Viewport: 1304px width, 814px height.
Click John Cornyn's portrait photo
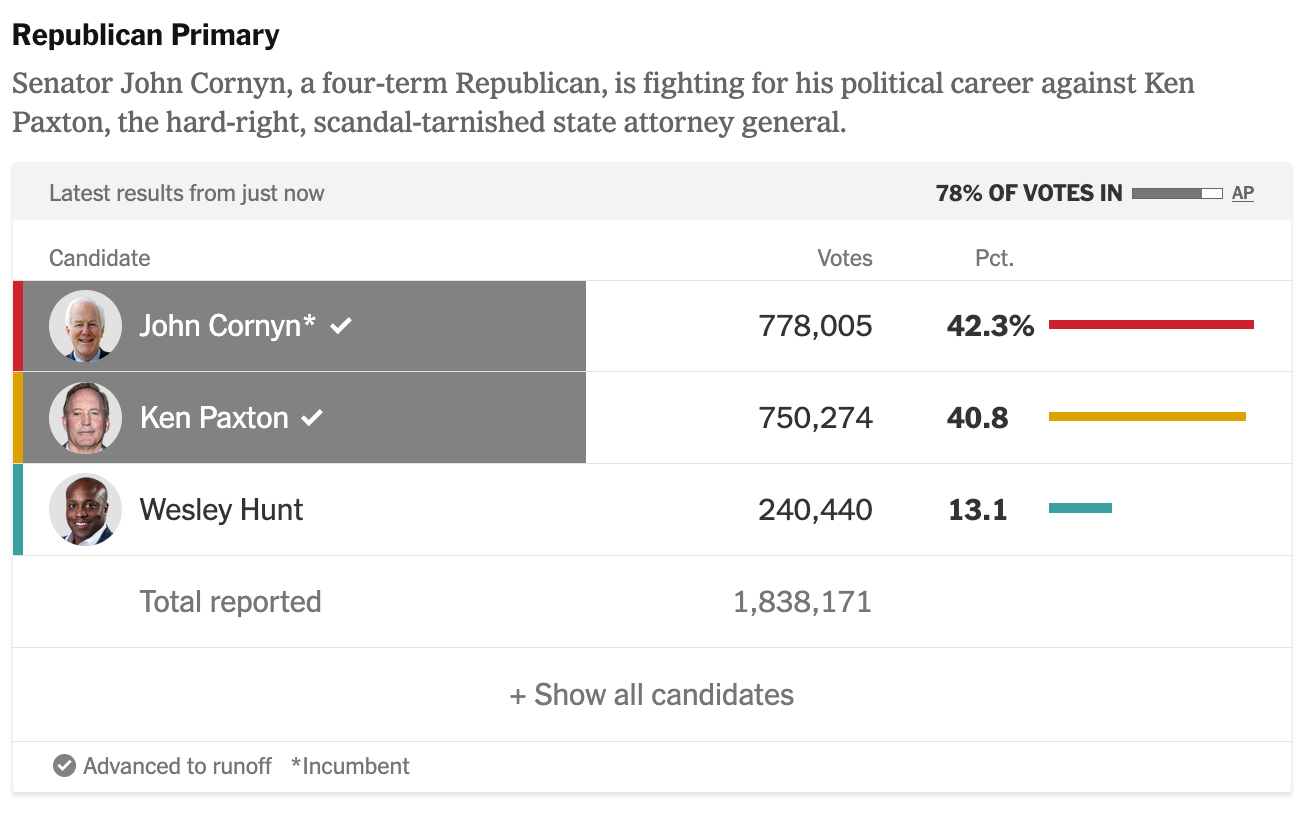[86, 326]
